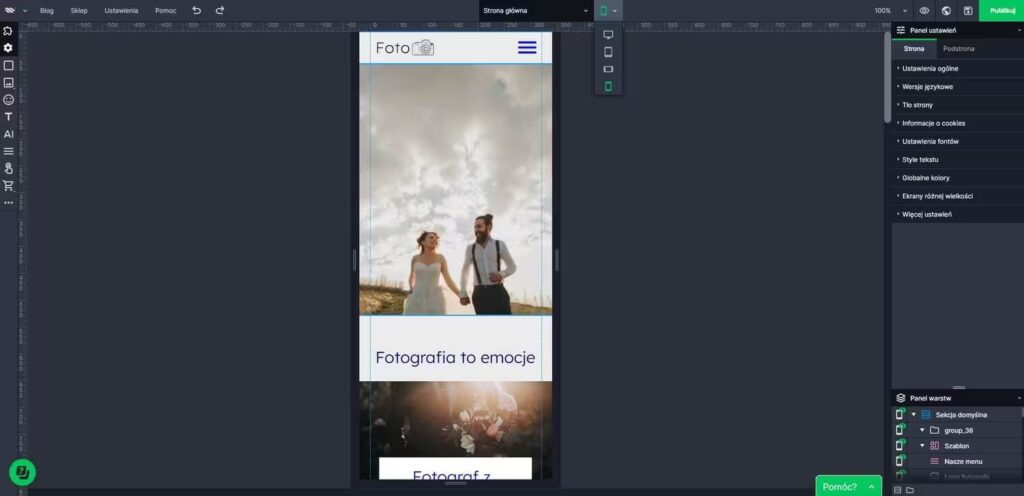Click the folder icon below layers panel
The image size is (1024, 496).
click(910, 490)
